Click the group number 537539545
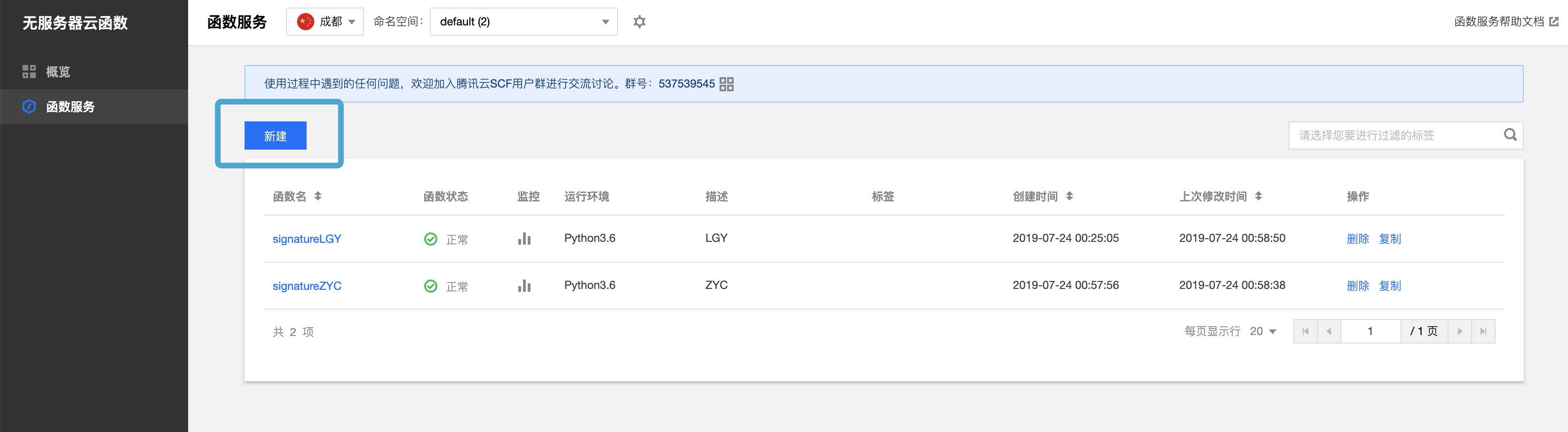 (x=687, y=84)
